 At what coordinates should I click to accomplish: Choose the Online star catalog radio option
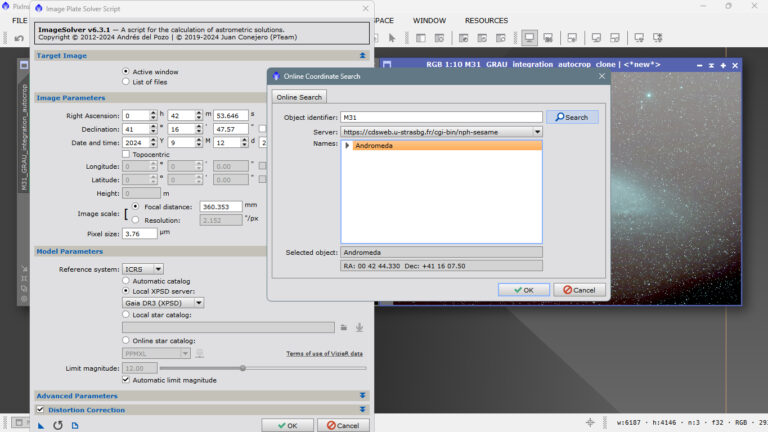click(126, 340)
